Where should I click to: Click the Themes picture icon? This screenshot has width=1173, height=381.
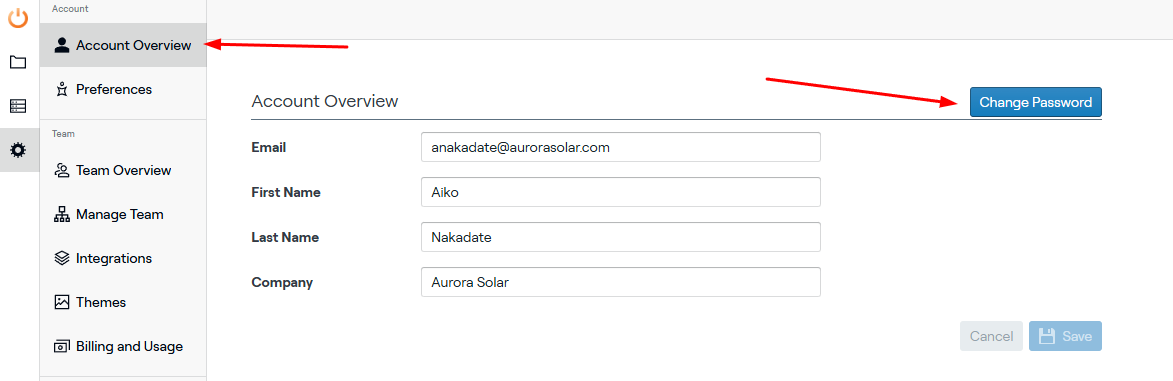62,303
